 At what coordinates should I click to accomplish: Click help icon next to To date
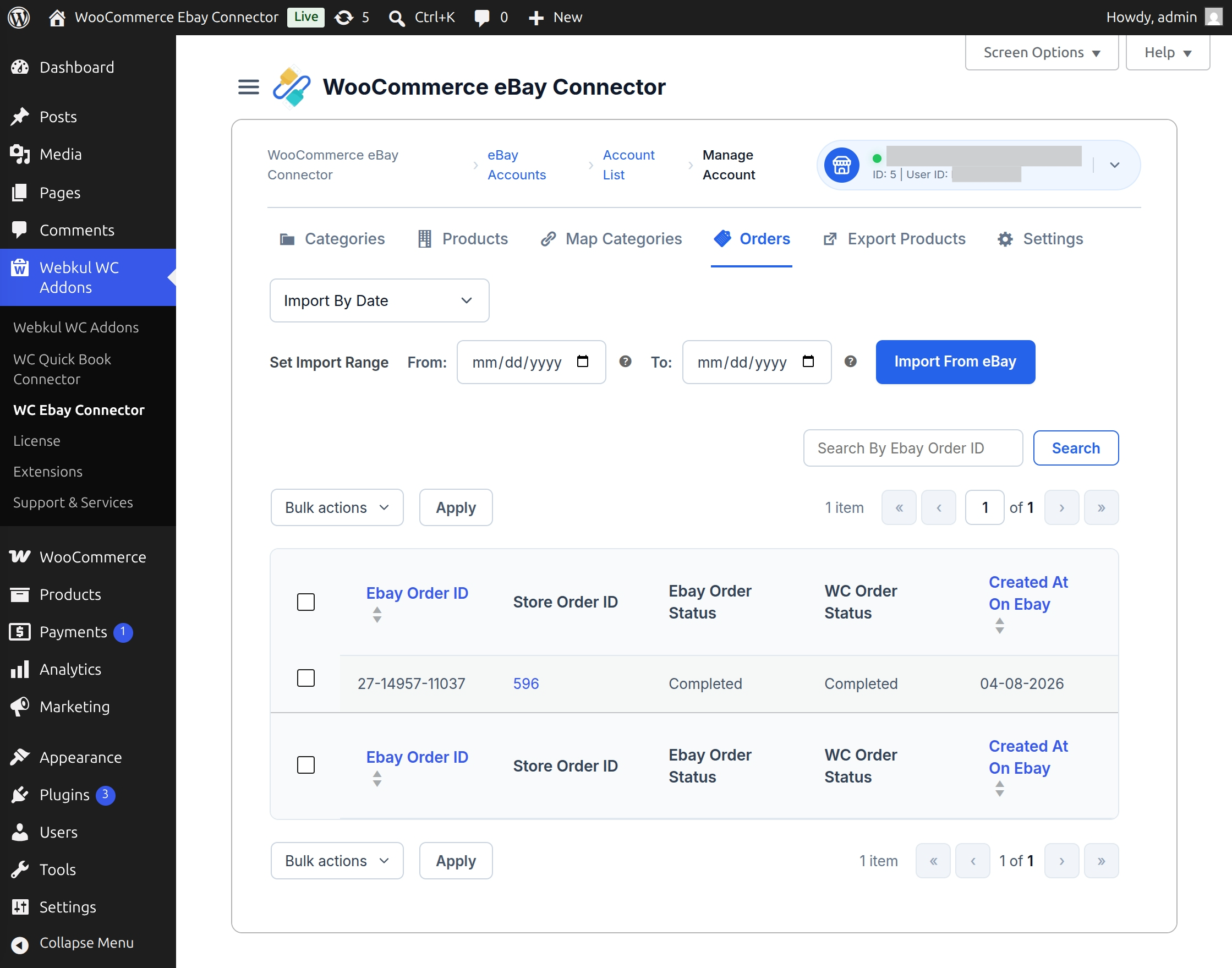point(850,362)
